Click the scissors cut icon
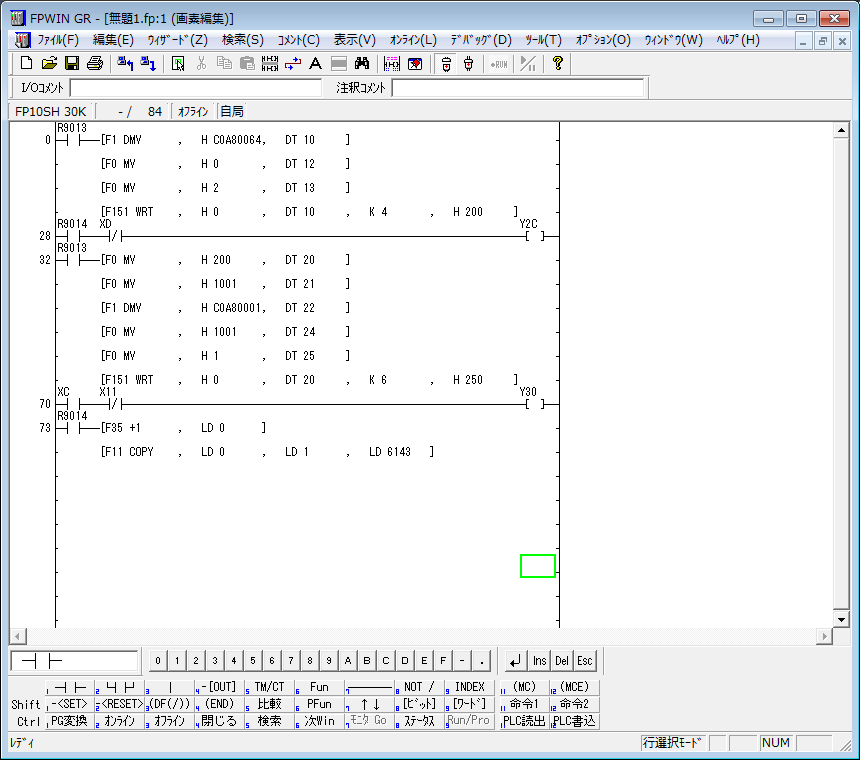Viewport: 860px width, 760px height. [x=202, y=64]
